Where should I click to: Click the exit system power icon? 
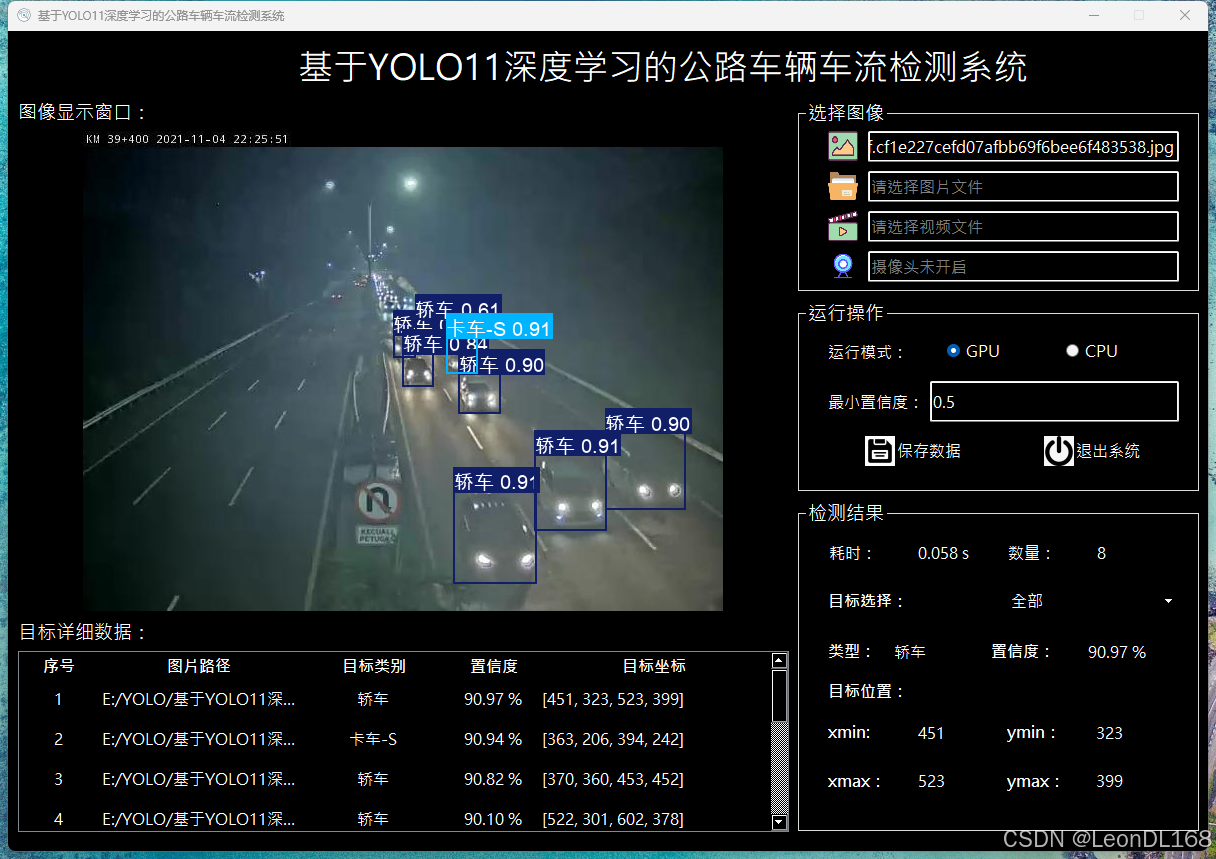click(x=1058, y=451)
